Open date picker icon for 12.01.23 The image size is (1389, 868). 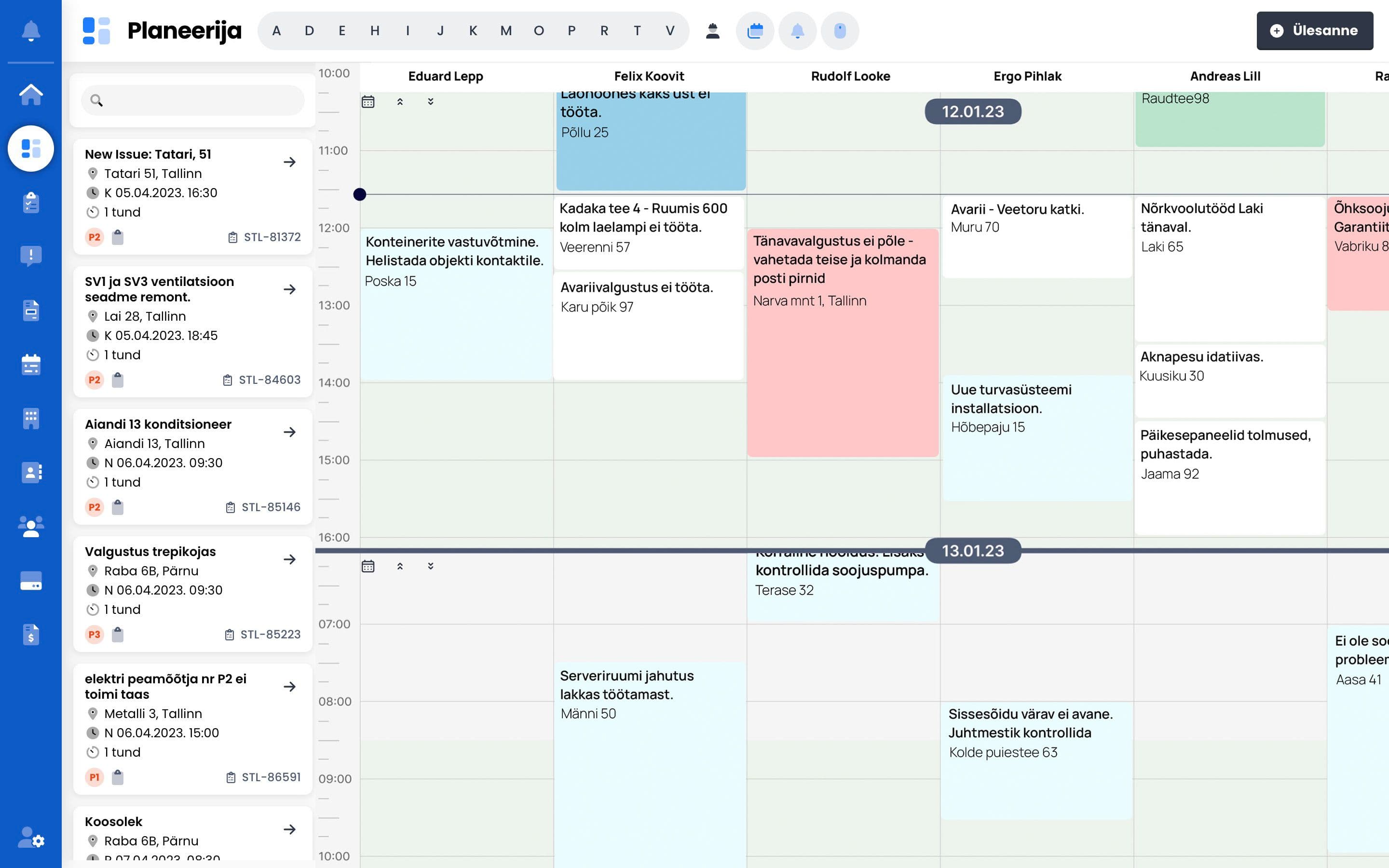coord(368,102)
